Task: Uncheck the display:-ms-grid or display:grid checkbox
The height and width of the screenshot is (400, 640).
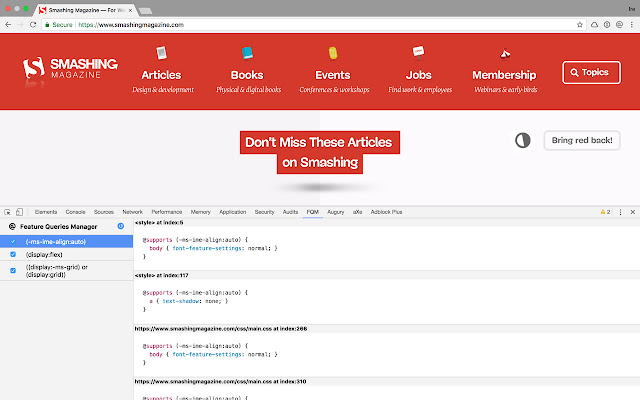Action: point(13,271)
